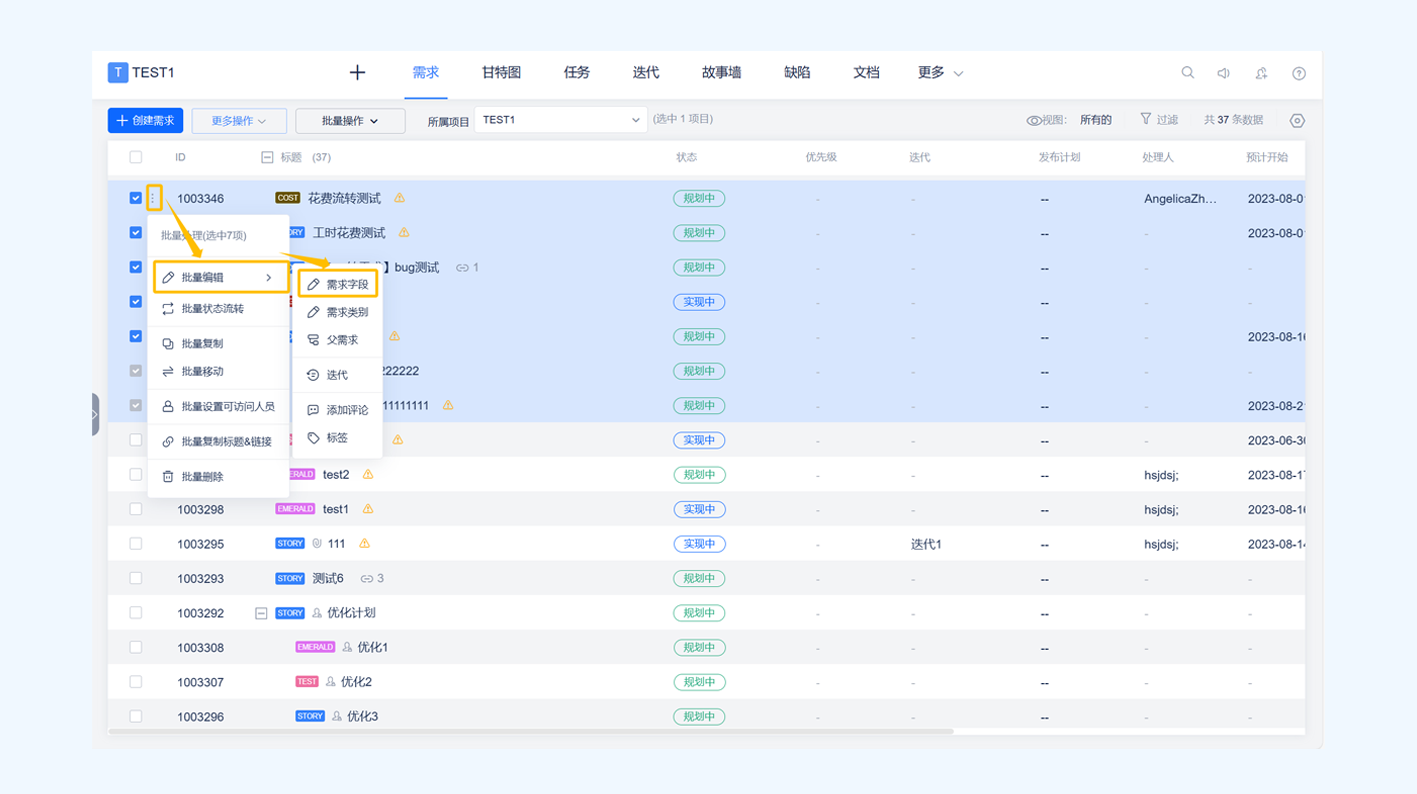1417x794 pixels.
Task: Click attachment paperclip icon in row 1003295
Action: 317,544
